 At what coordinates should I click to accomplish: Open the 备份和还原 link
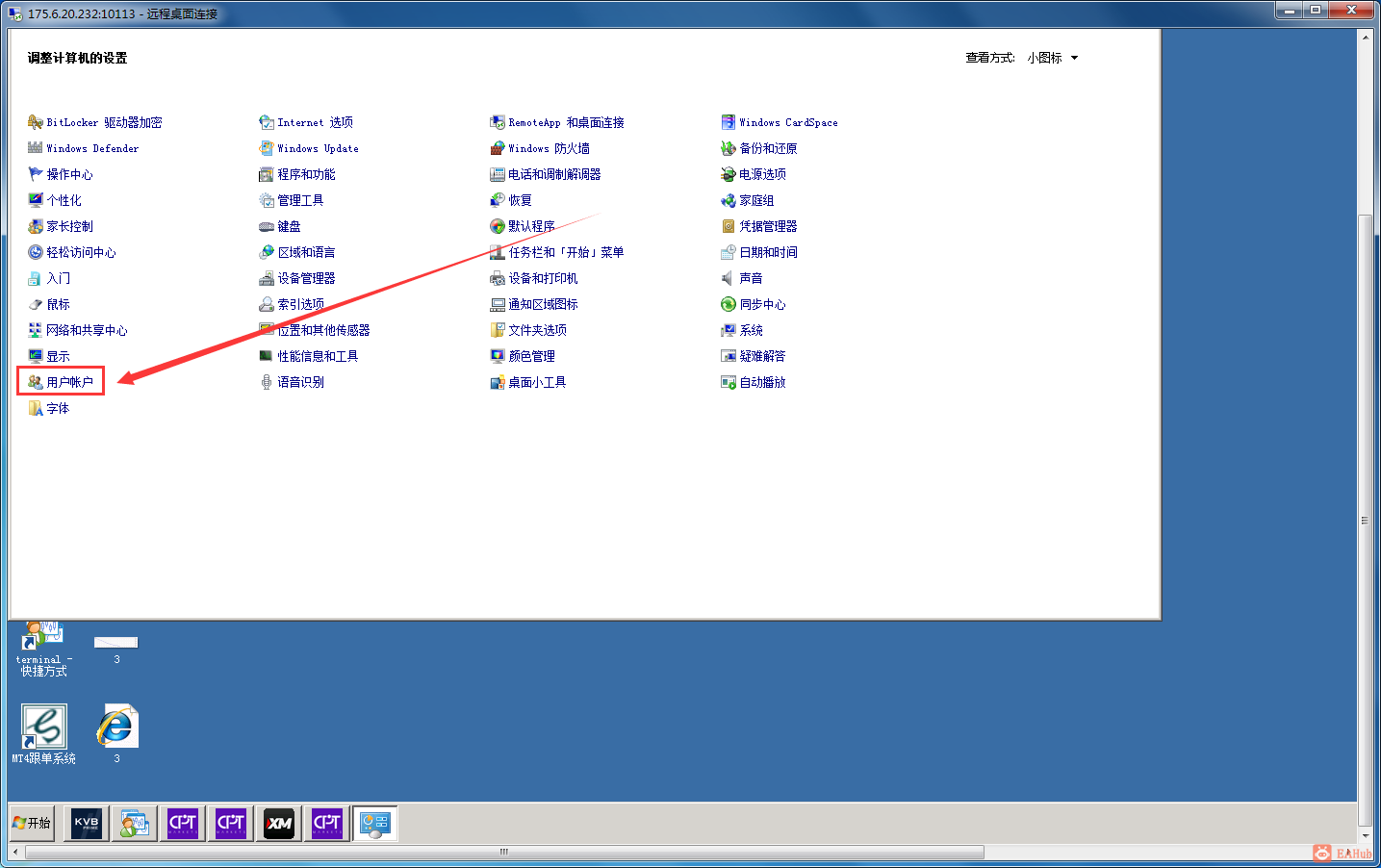click(x=769, y=148)
